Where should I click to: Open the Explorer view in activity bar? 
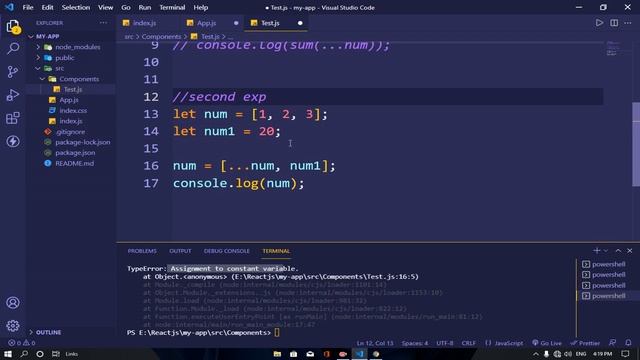pos(13,27)
